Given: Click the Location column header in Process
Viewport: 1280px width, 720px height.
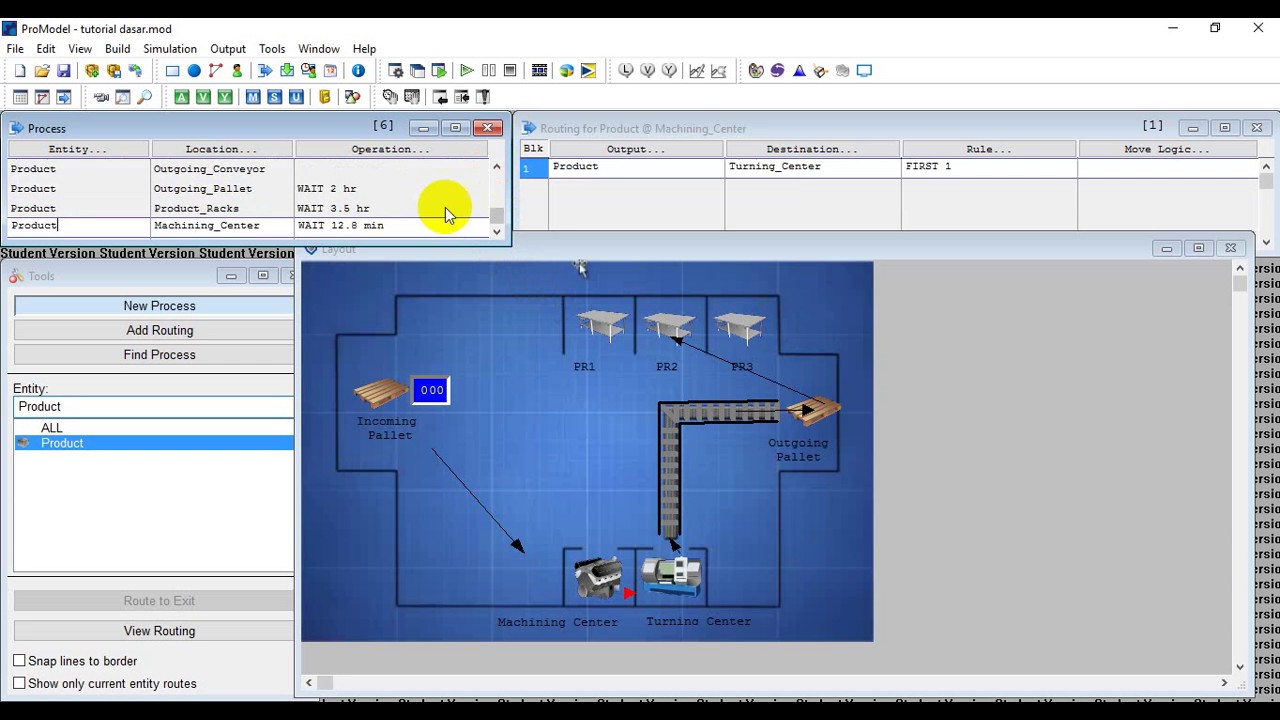Looking at the screenshot, I should (x=221, y=149).
